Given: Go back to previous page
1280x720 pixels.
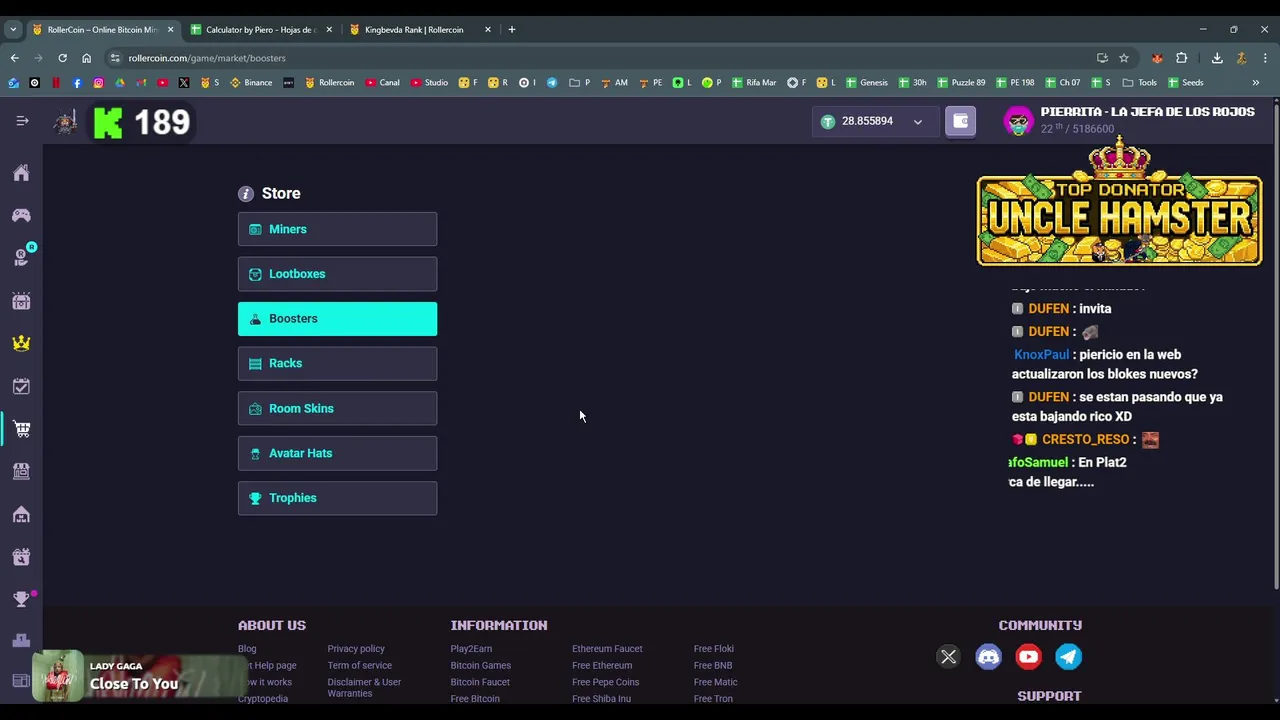Looking at the screenshot, I should [x=14, y=58].
